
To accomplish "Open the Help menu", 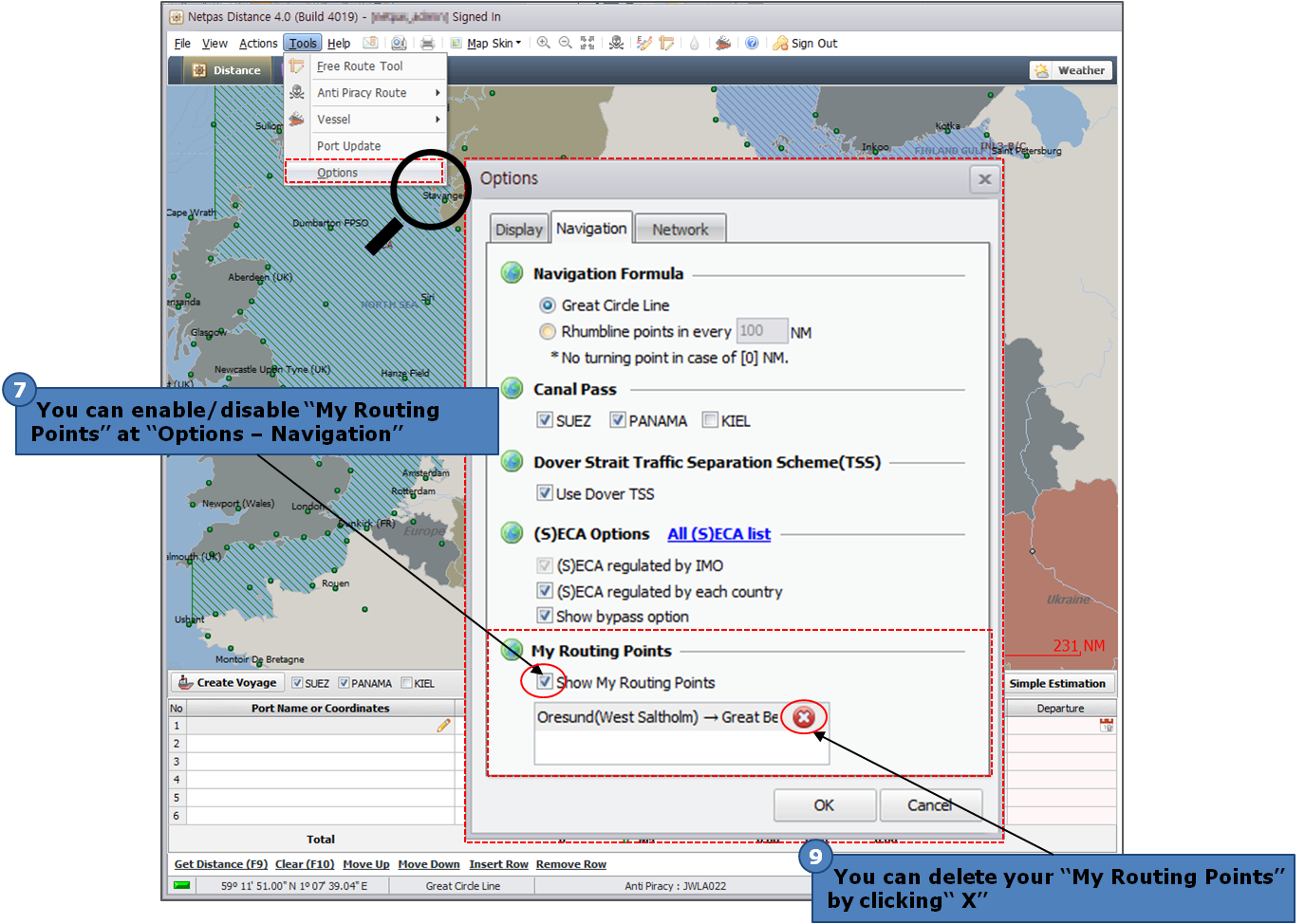I will [x=339, y=44].
